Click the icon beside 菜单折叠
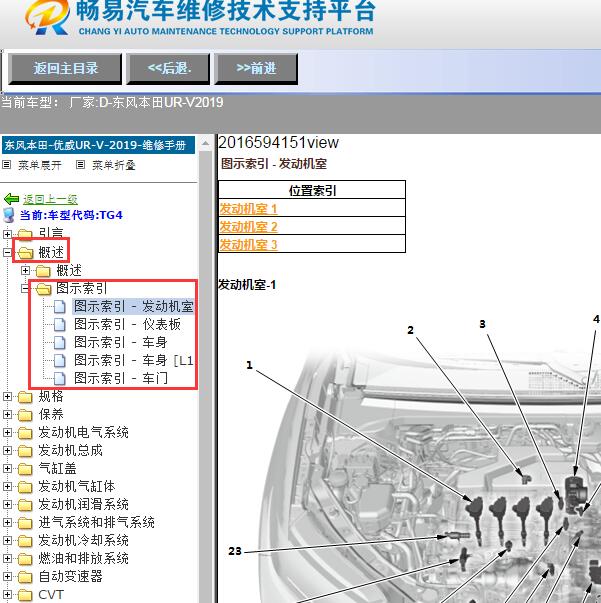This screenshot has height=603, width=601. [80, 165]
